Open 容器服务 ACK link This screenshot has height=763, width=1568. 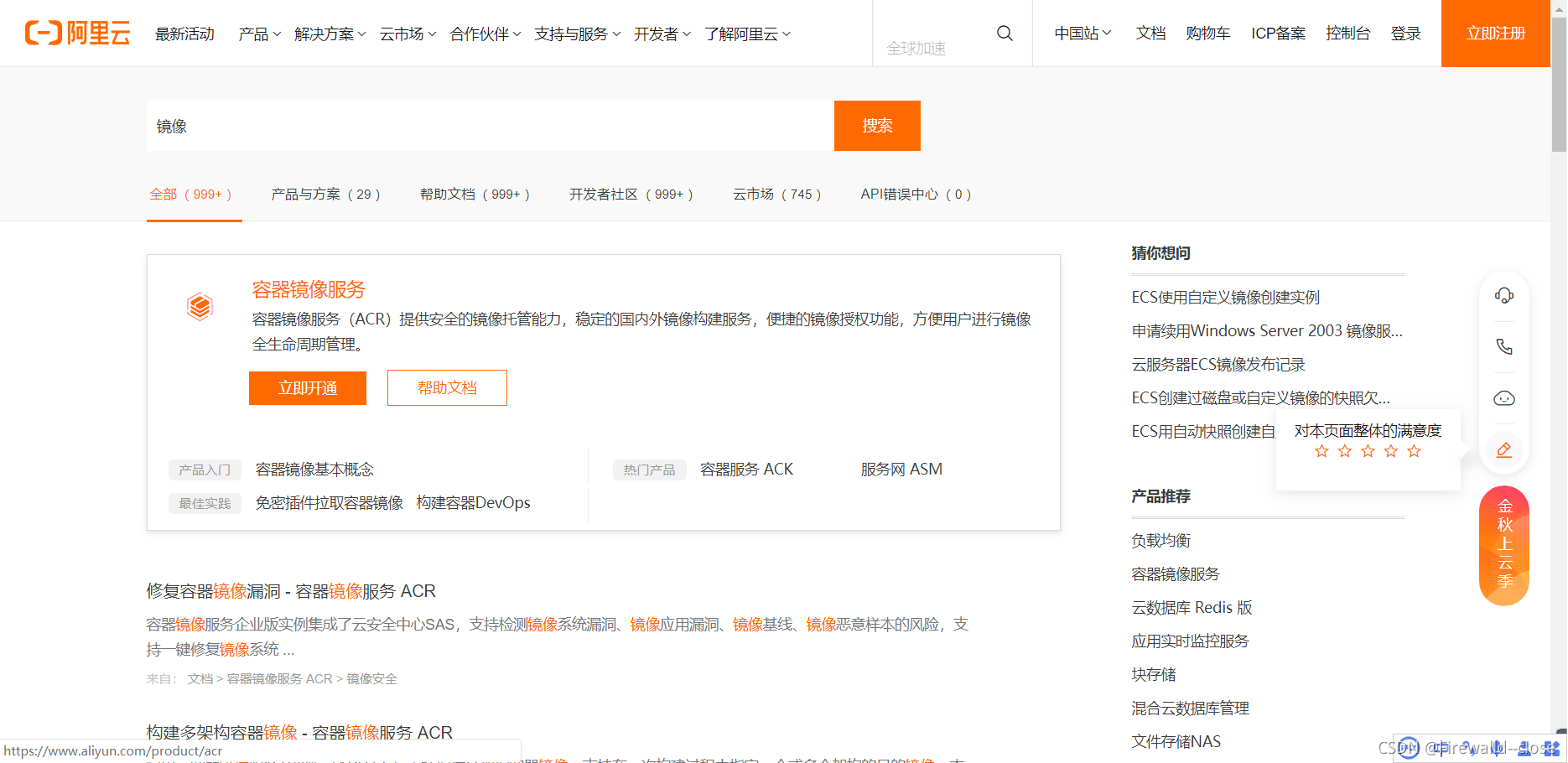click(746, 470)
